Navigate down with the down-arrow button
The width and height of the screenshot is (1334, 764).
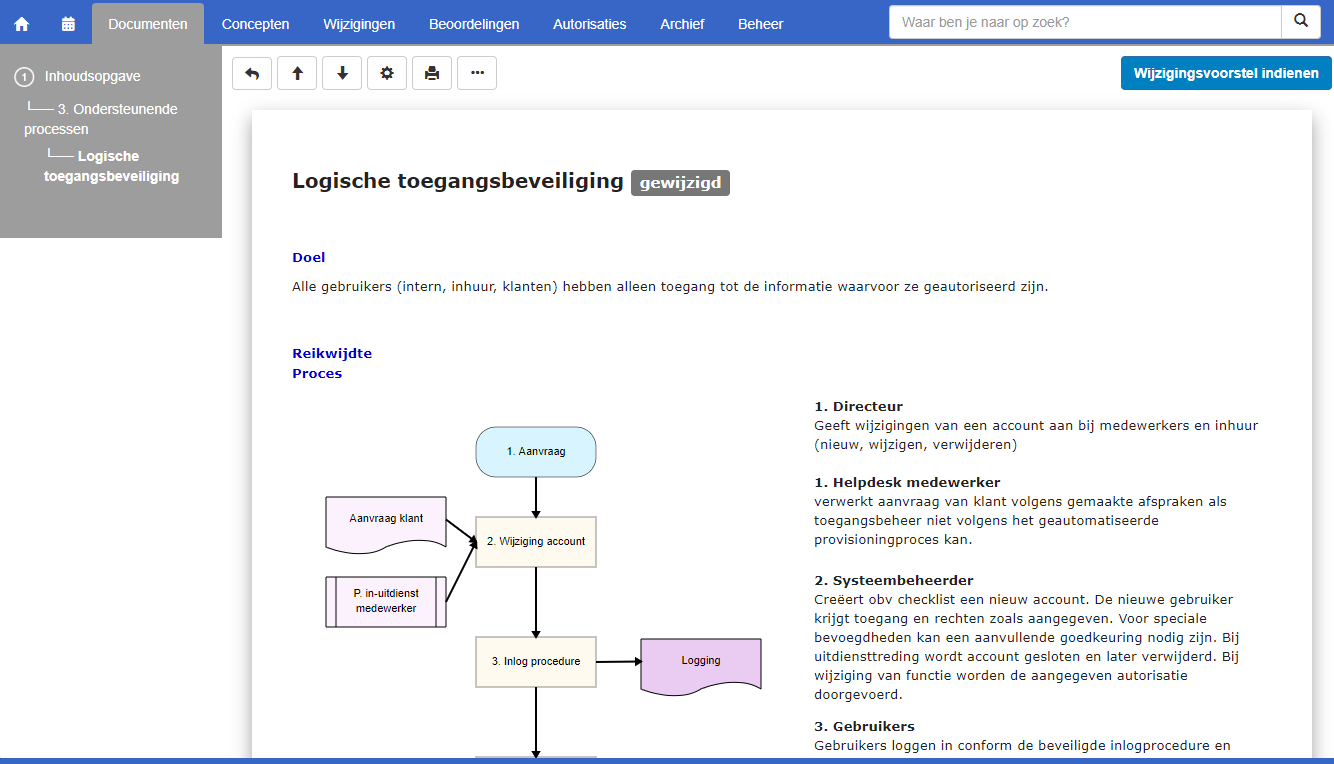pyautogui.click(x=342, y=73)
